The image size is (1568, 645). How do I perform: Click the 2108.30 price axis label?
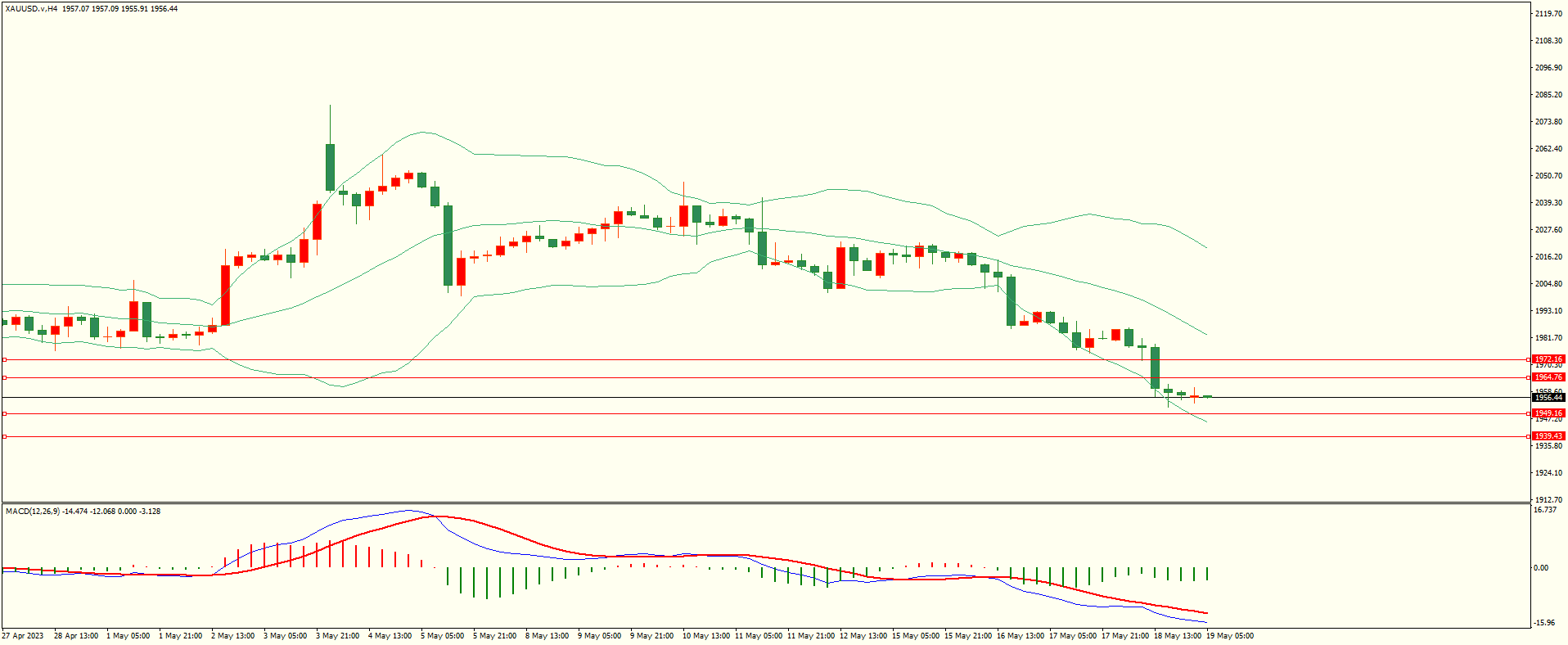[x=1548, y=41]
